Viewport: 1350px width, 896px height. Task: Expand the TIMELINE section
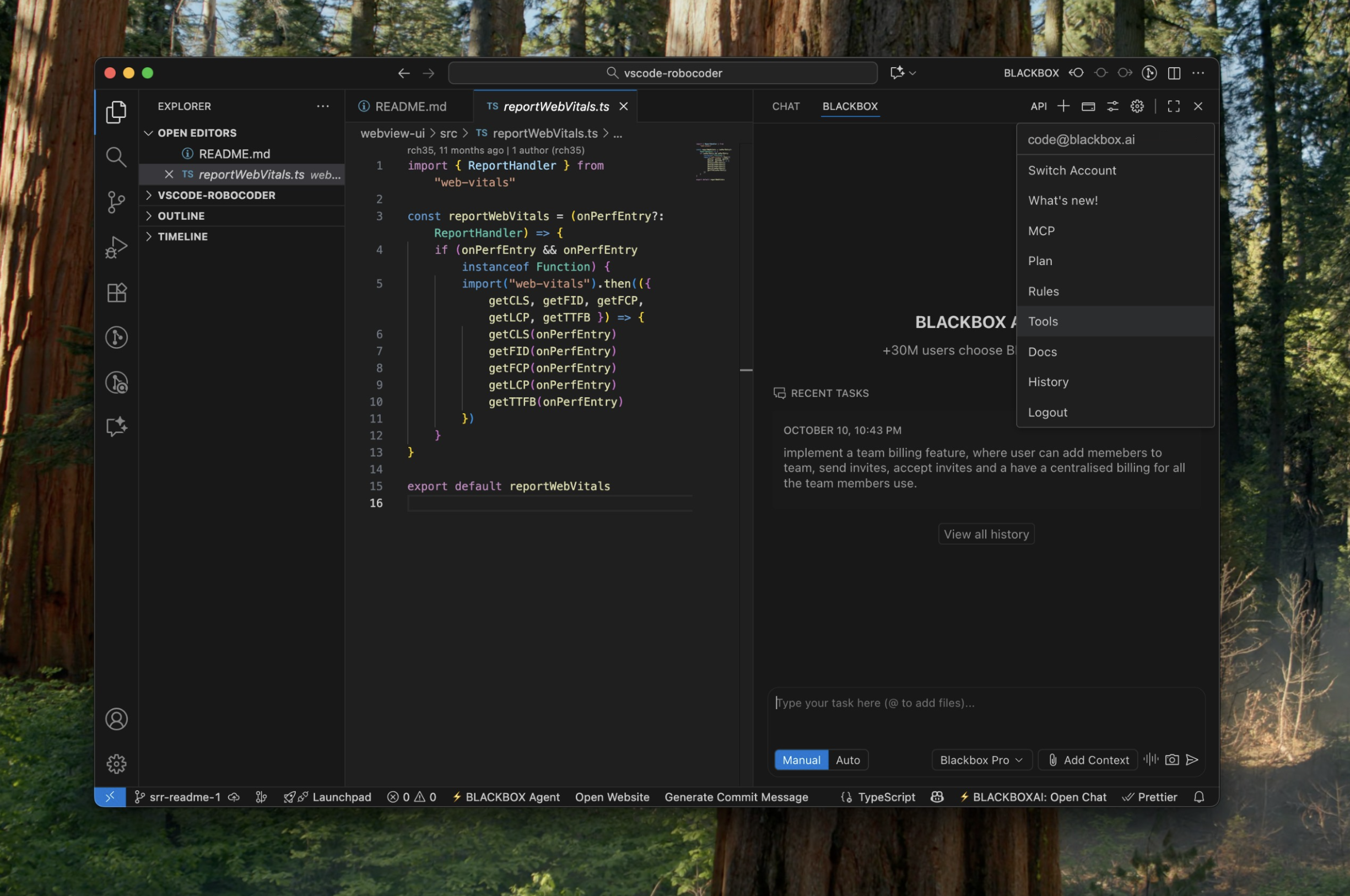[x=182, y=236]
